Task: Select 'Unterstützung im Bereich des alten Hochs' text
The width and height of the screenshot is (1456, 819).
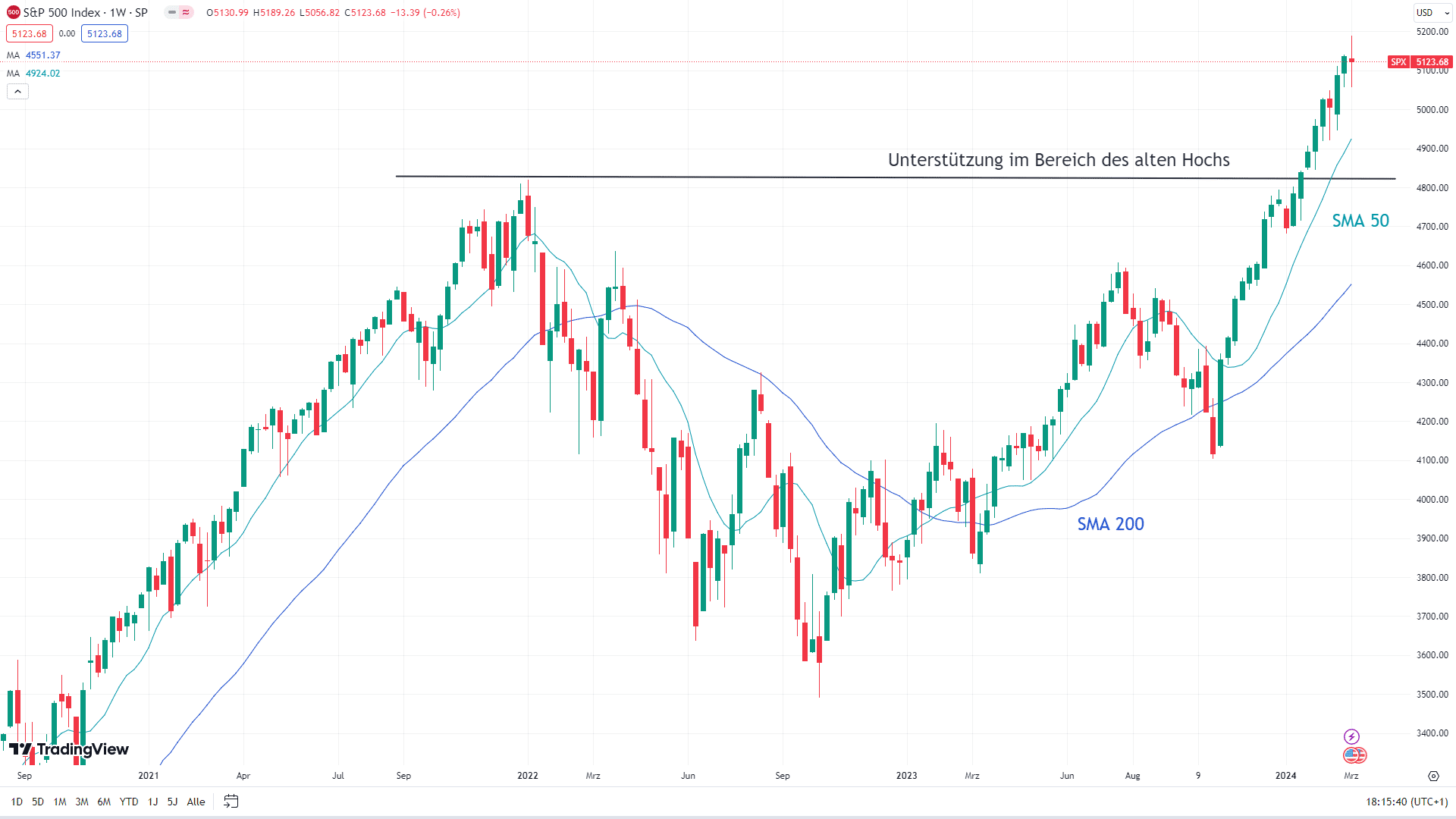Action: click(x=1059, y=160)
